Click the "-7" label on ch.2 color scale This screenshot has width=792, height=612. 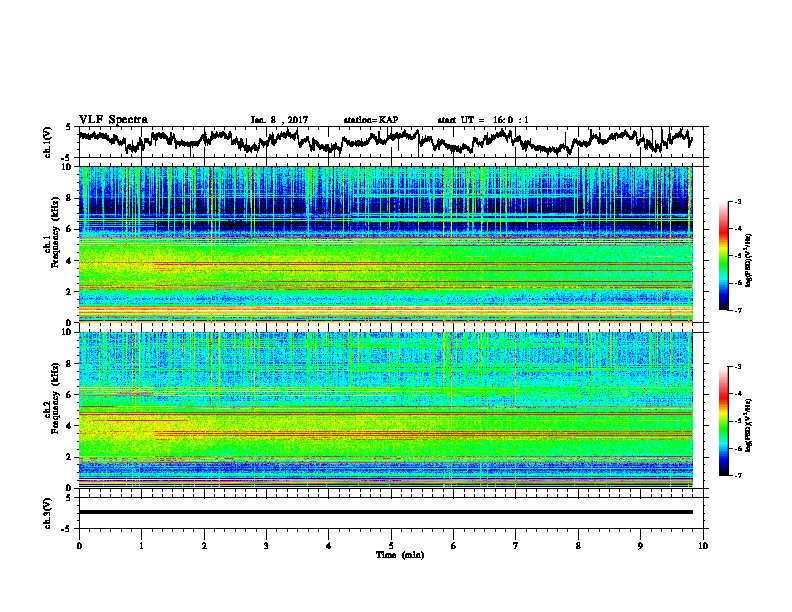[737, 476]
